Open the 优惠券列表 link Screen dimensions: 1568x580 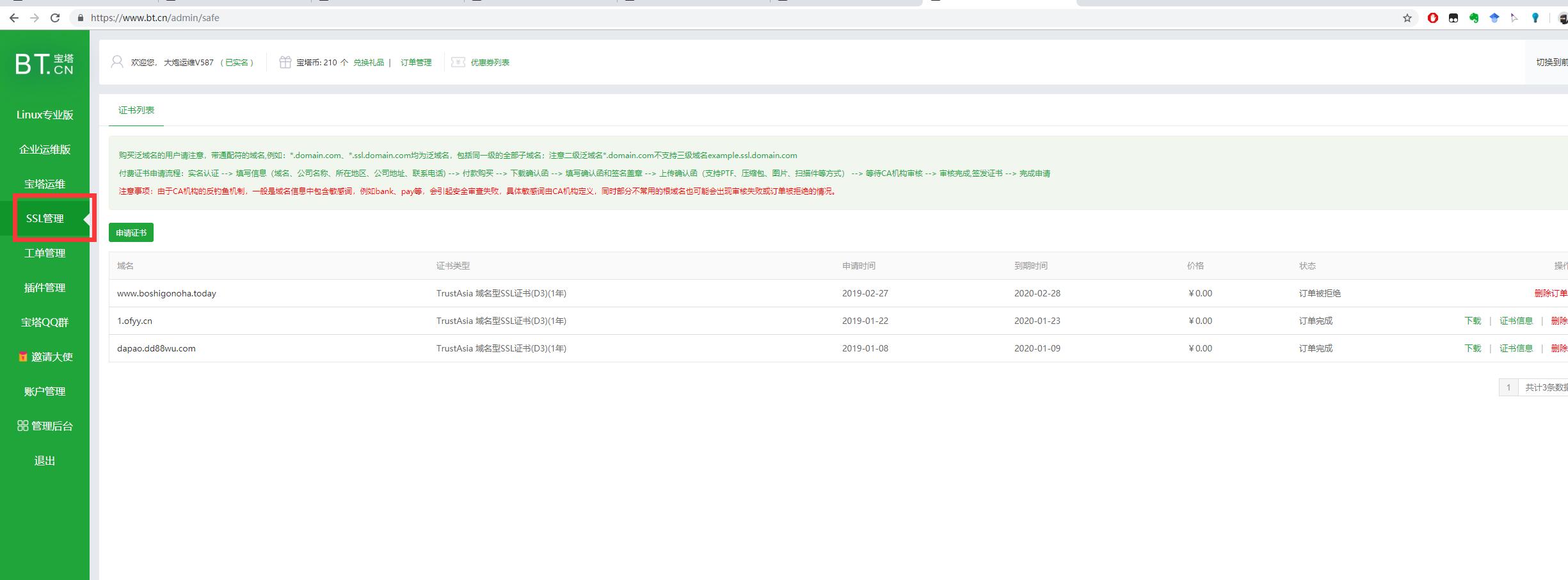(490, 62)
